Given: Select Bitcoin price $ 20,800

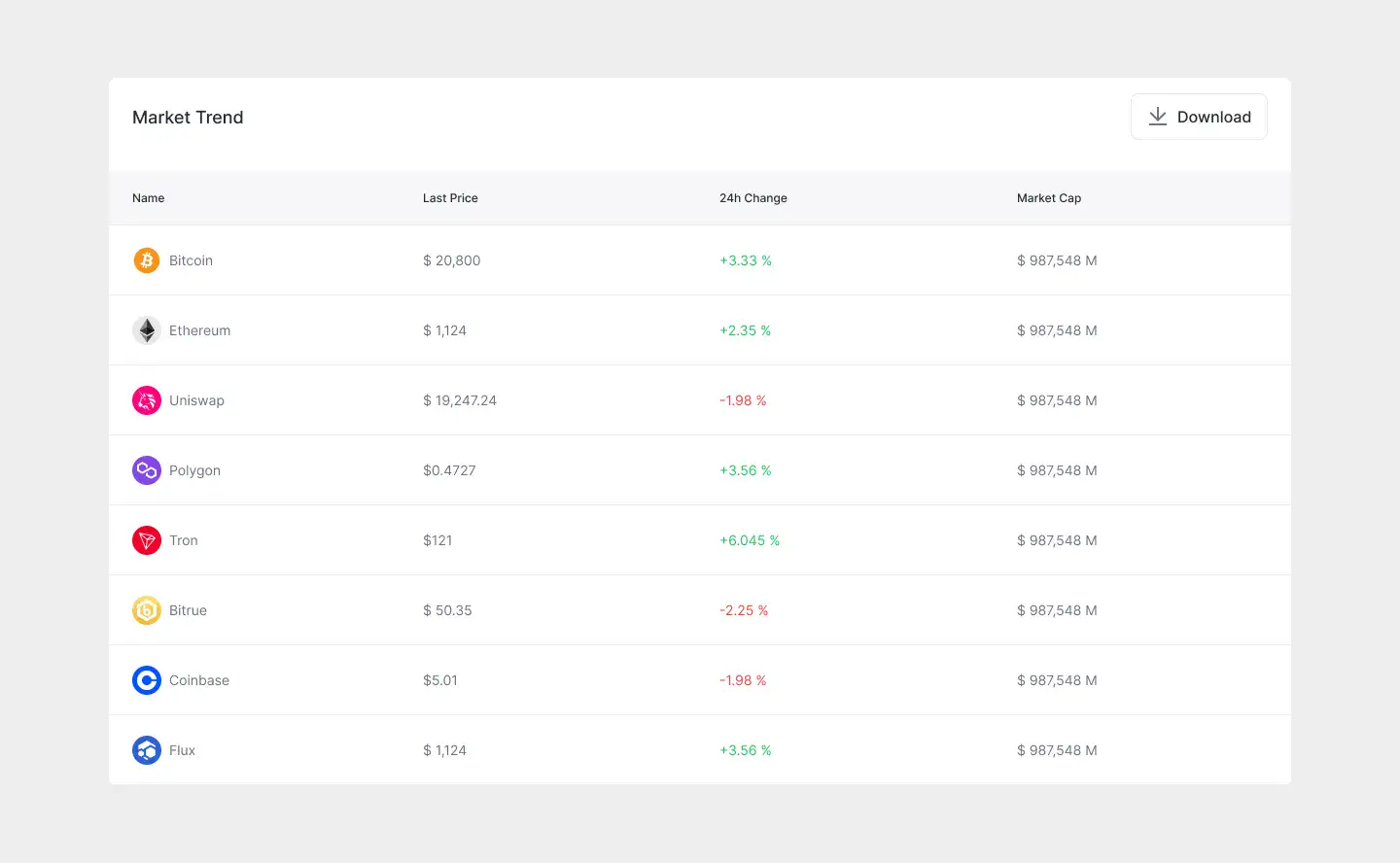Looking at the screenshot, I should 452,260.
